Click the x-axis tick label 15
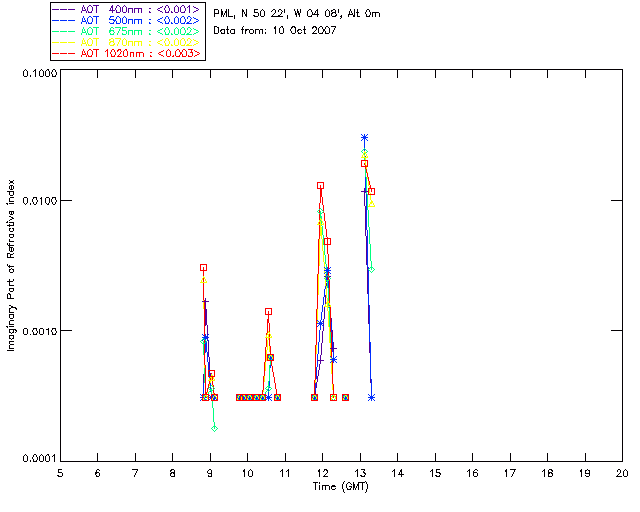 point(435,473)
